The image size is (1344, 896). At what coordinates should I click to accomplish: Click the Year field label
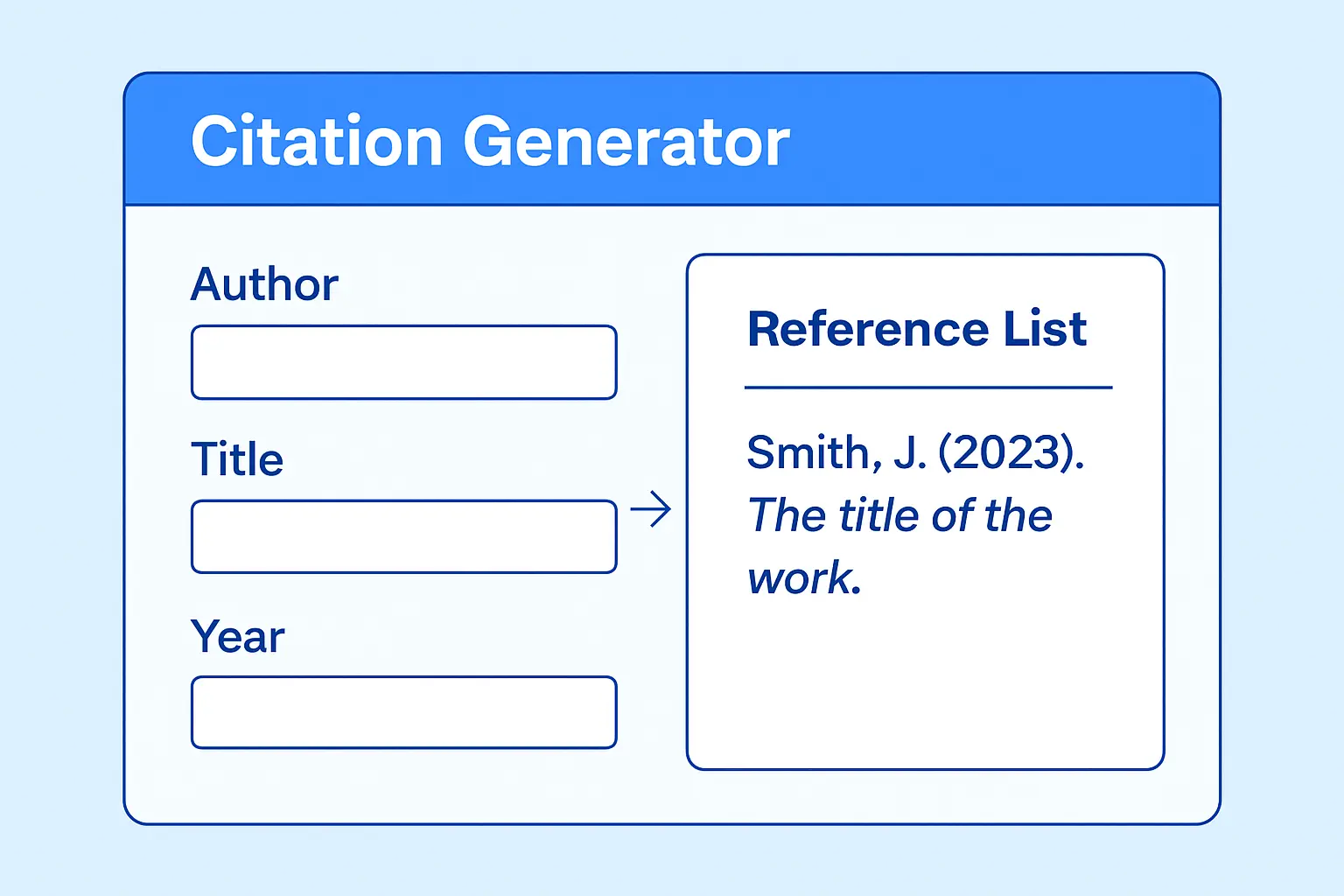click(x=238, y=636)
